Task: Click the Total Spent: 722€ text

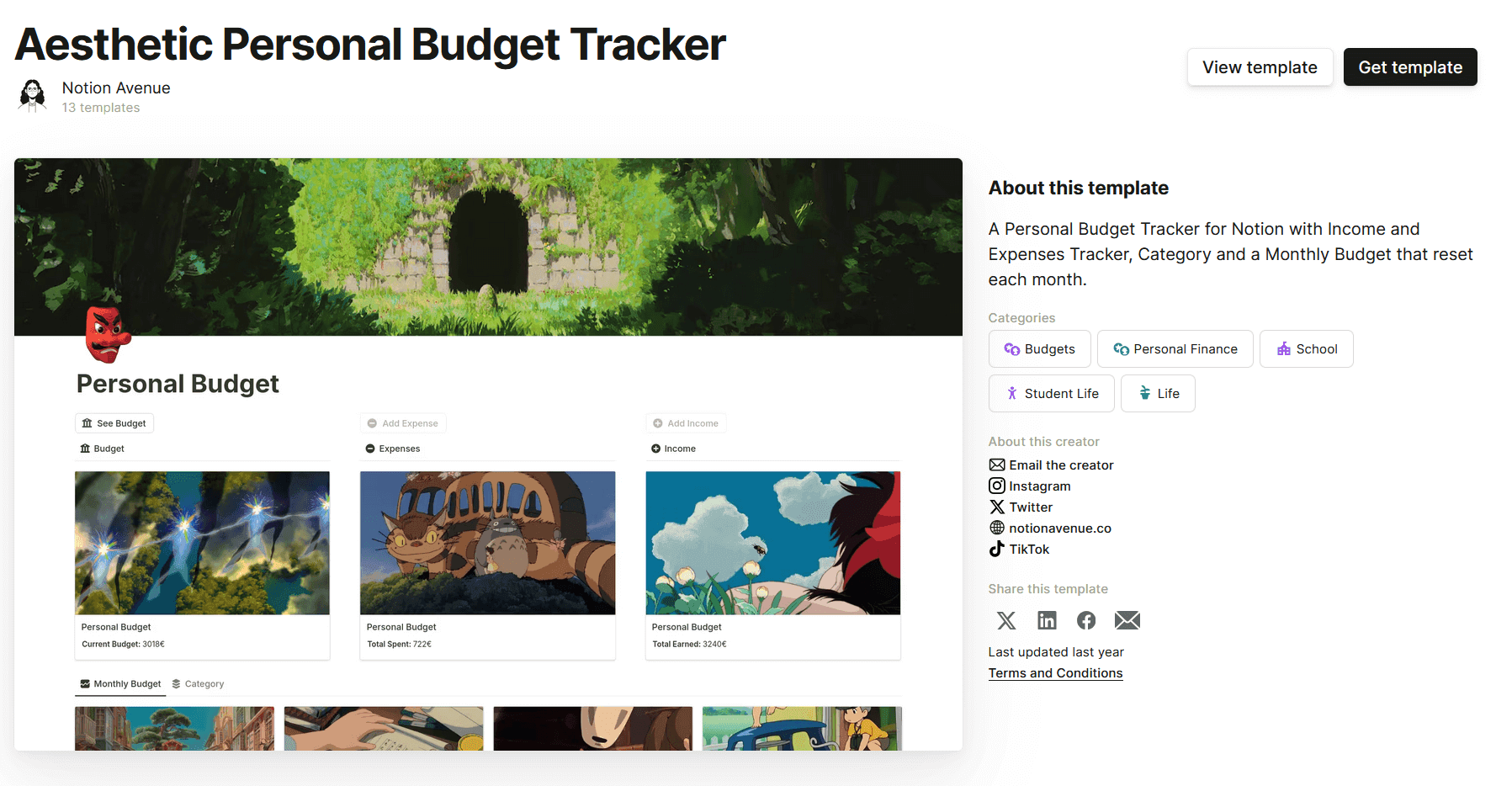Action: click(399, 645)
